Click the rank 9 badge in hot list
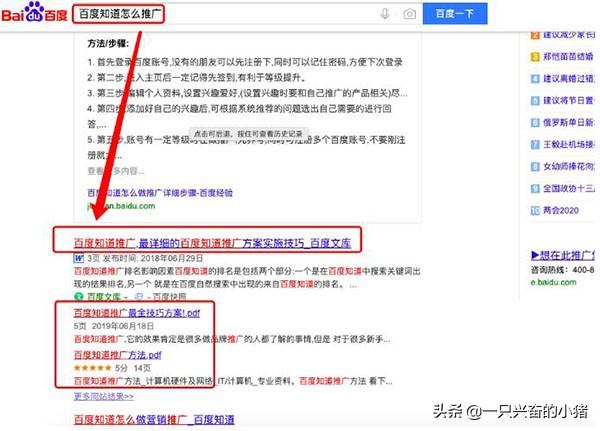Image resolution: width=600 pixels, height=431 pixels. 535,188
